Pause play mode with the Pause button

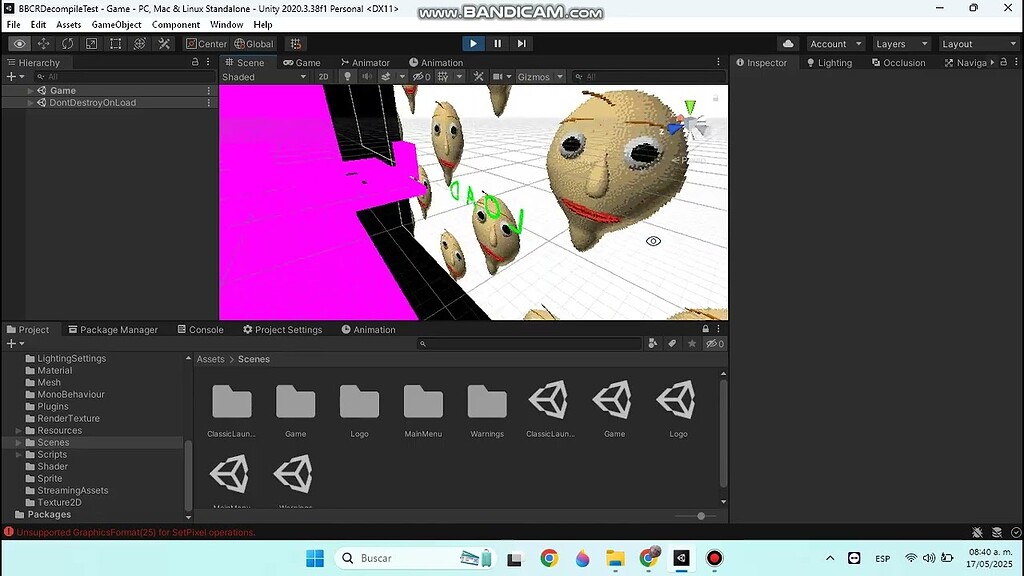coord(496,43)
